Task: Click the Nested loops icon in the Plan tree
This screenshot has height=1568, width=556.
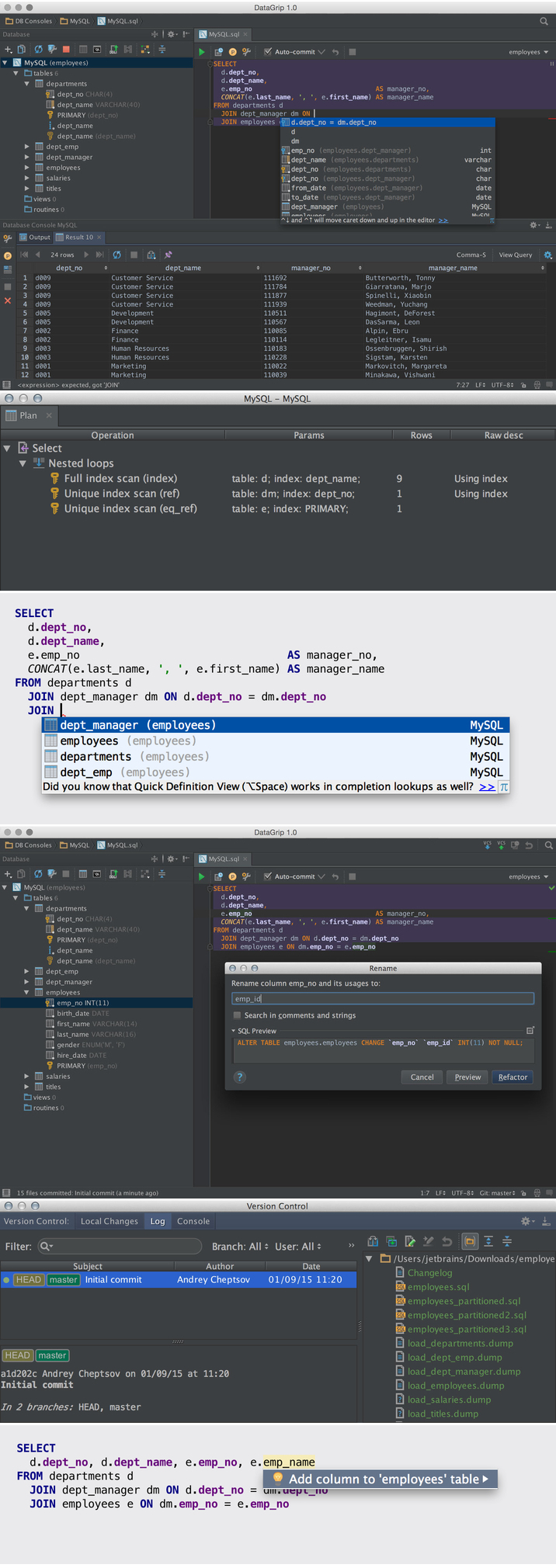Action: tap(39, 463)
